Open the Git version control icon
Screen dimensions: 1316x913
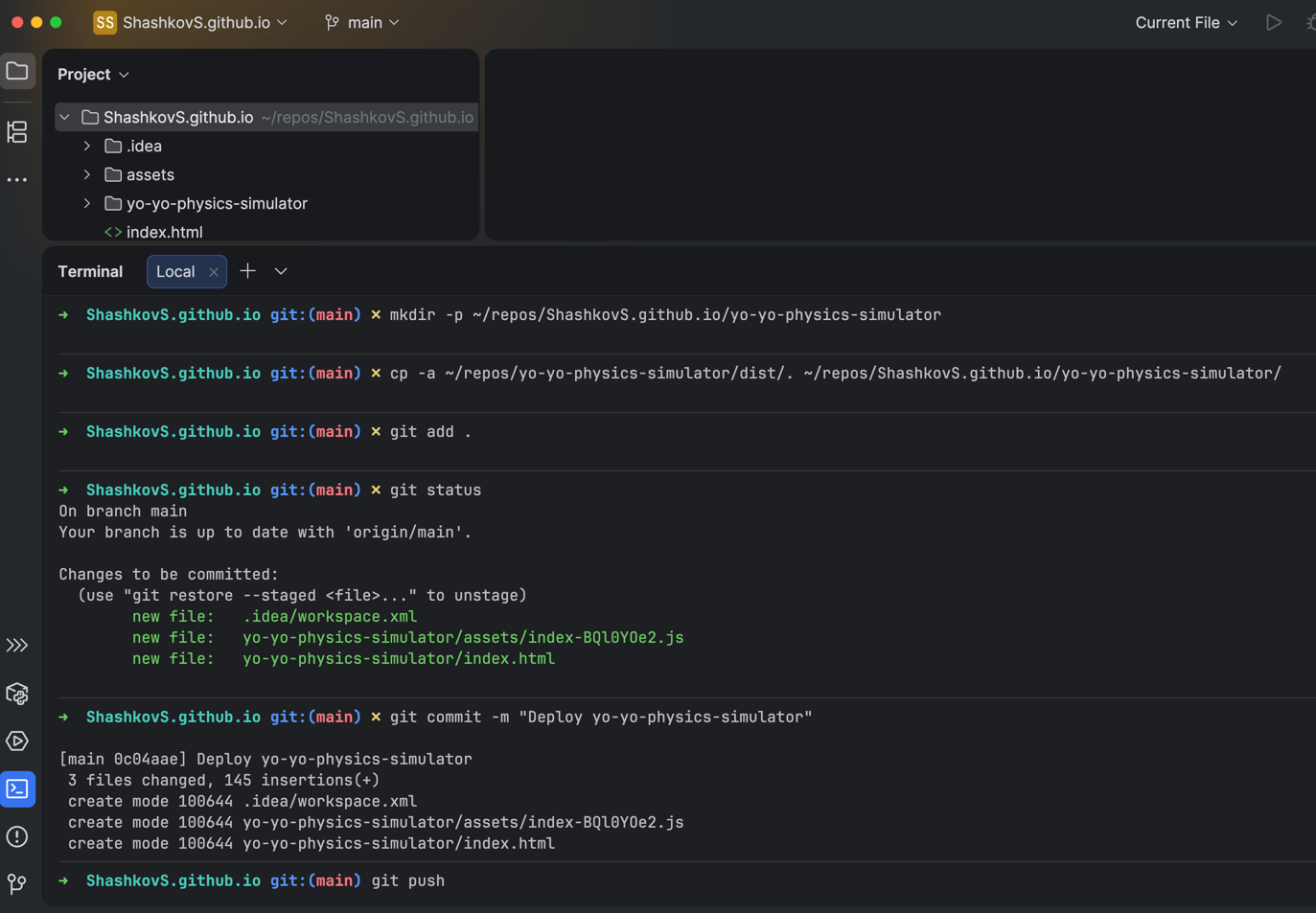tap(17, 883)
